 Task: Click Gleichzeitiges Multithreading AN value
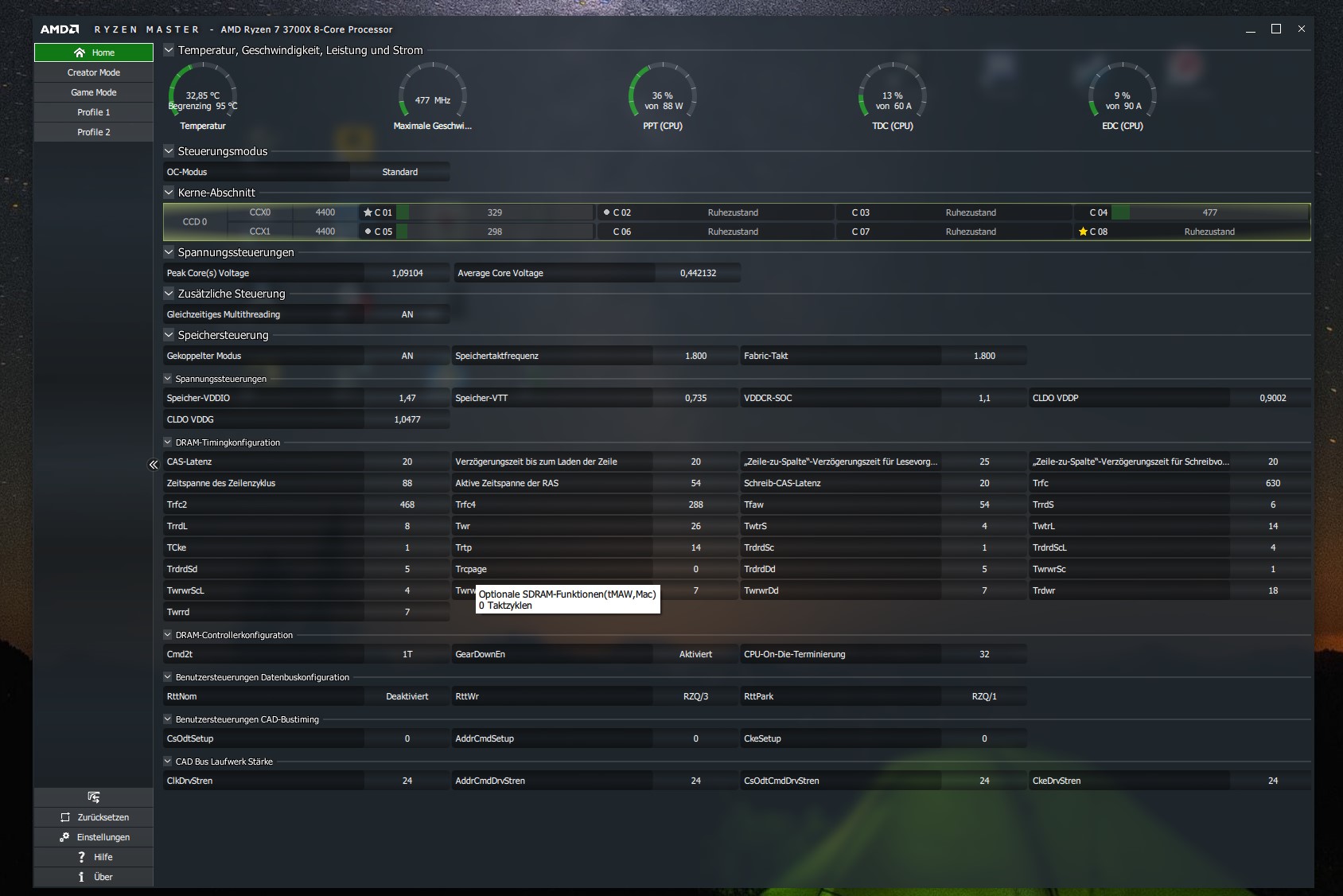407,314
